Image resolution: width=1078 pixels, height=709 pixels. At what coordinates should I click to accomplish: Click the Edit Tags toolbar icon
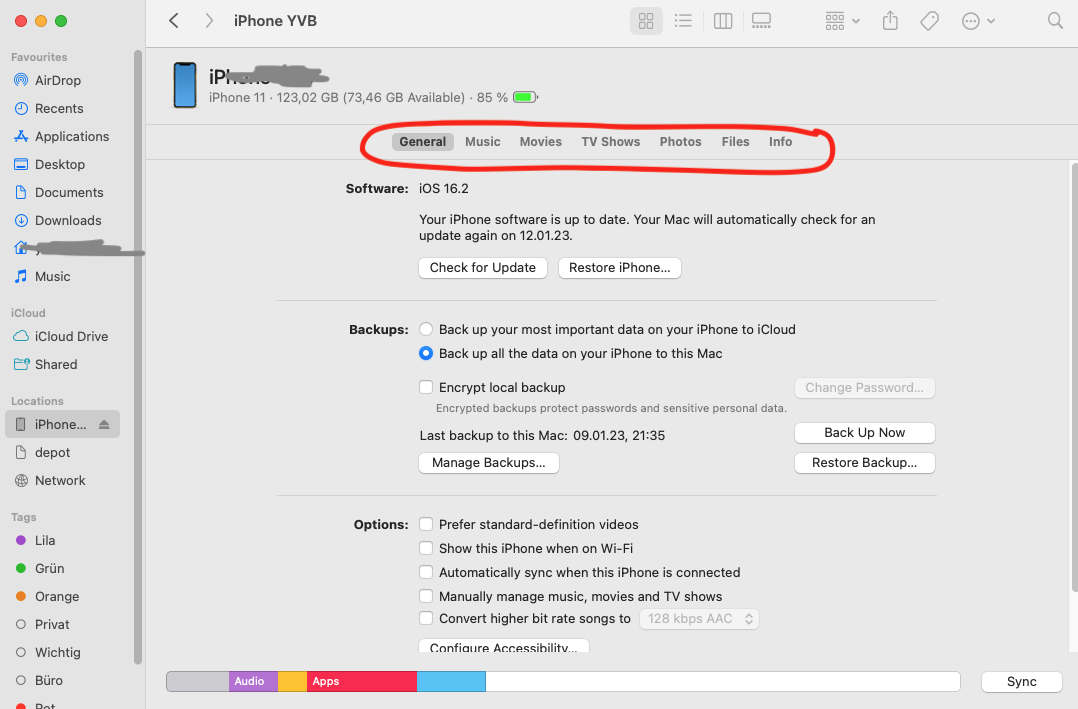930,21
